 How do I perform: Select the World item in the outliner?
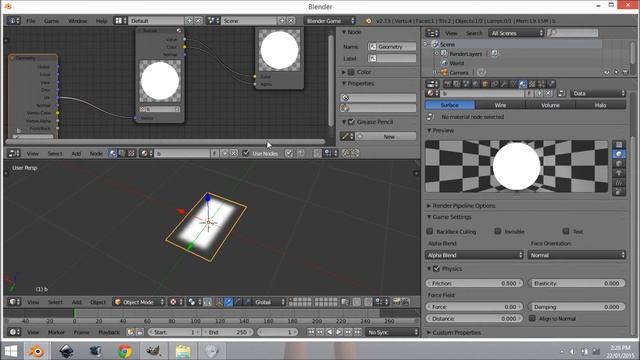(x=457, y=63)
